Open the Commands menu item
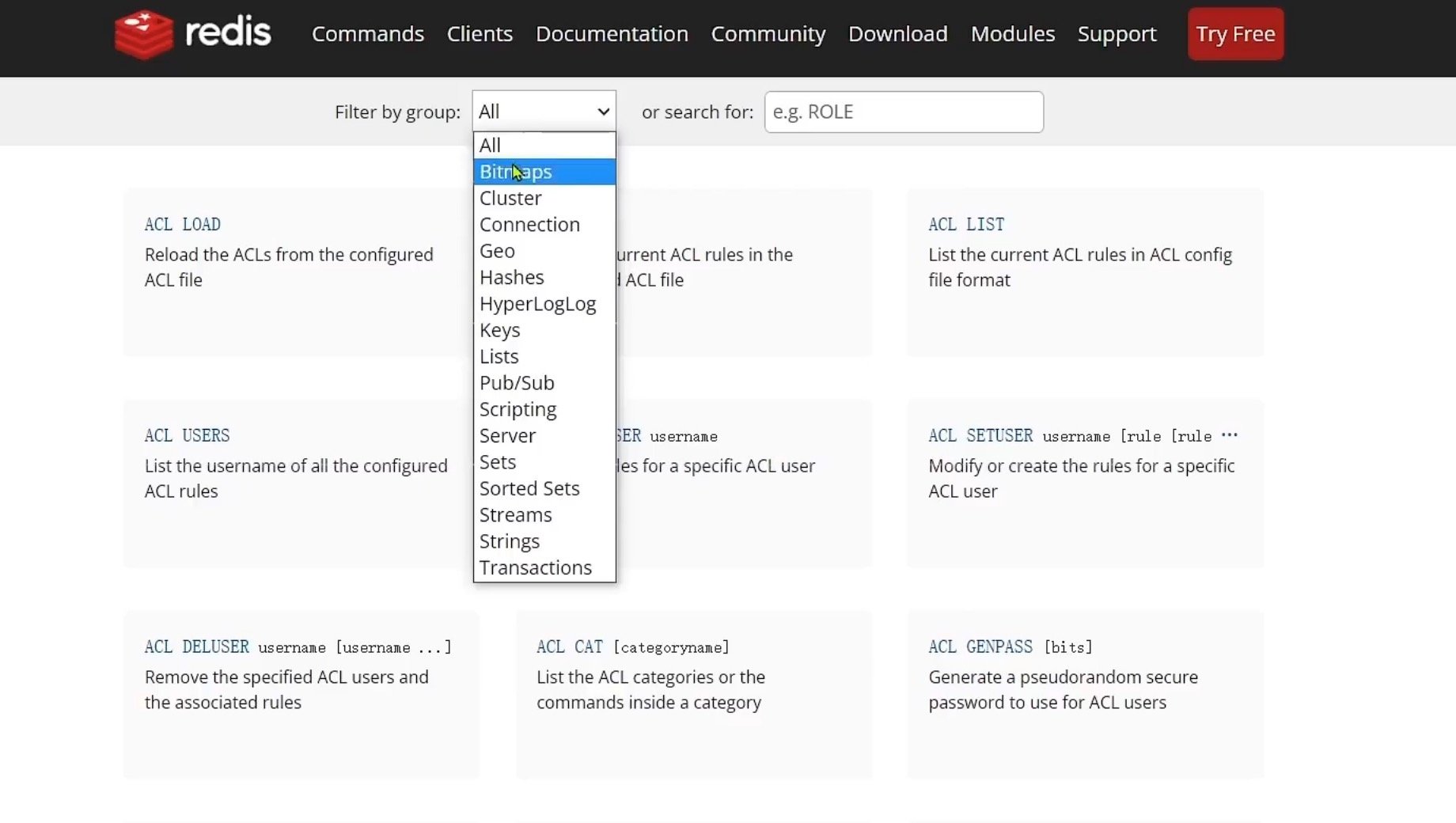Screen dimensions: 1456x823 click(x=368, y=34)
